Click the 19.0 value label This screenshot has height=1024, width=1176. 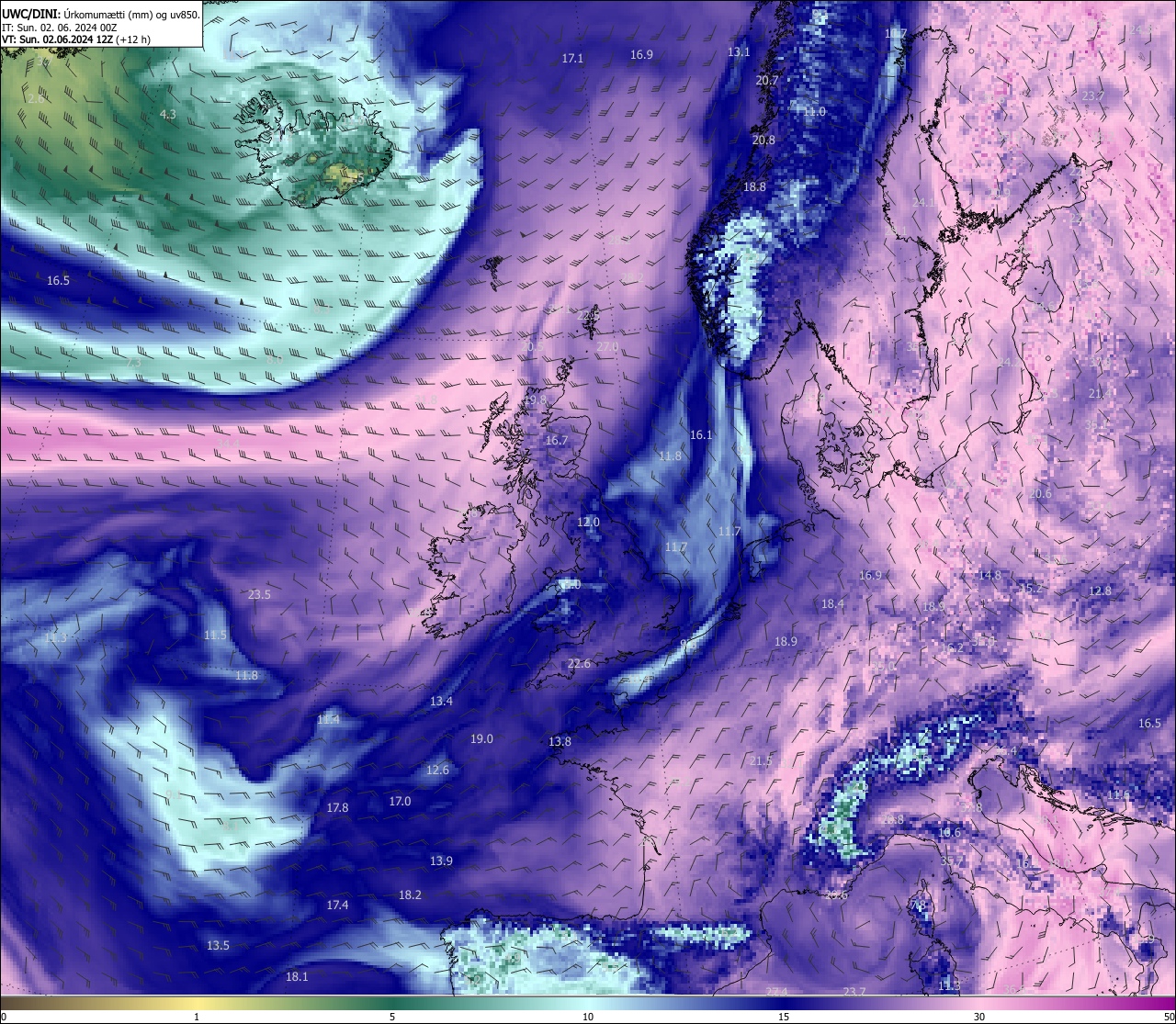pyautogui.click(x=481, y=739)
